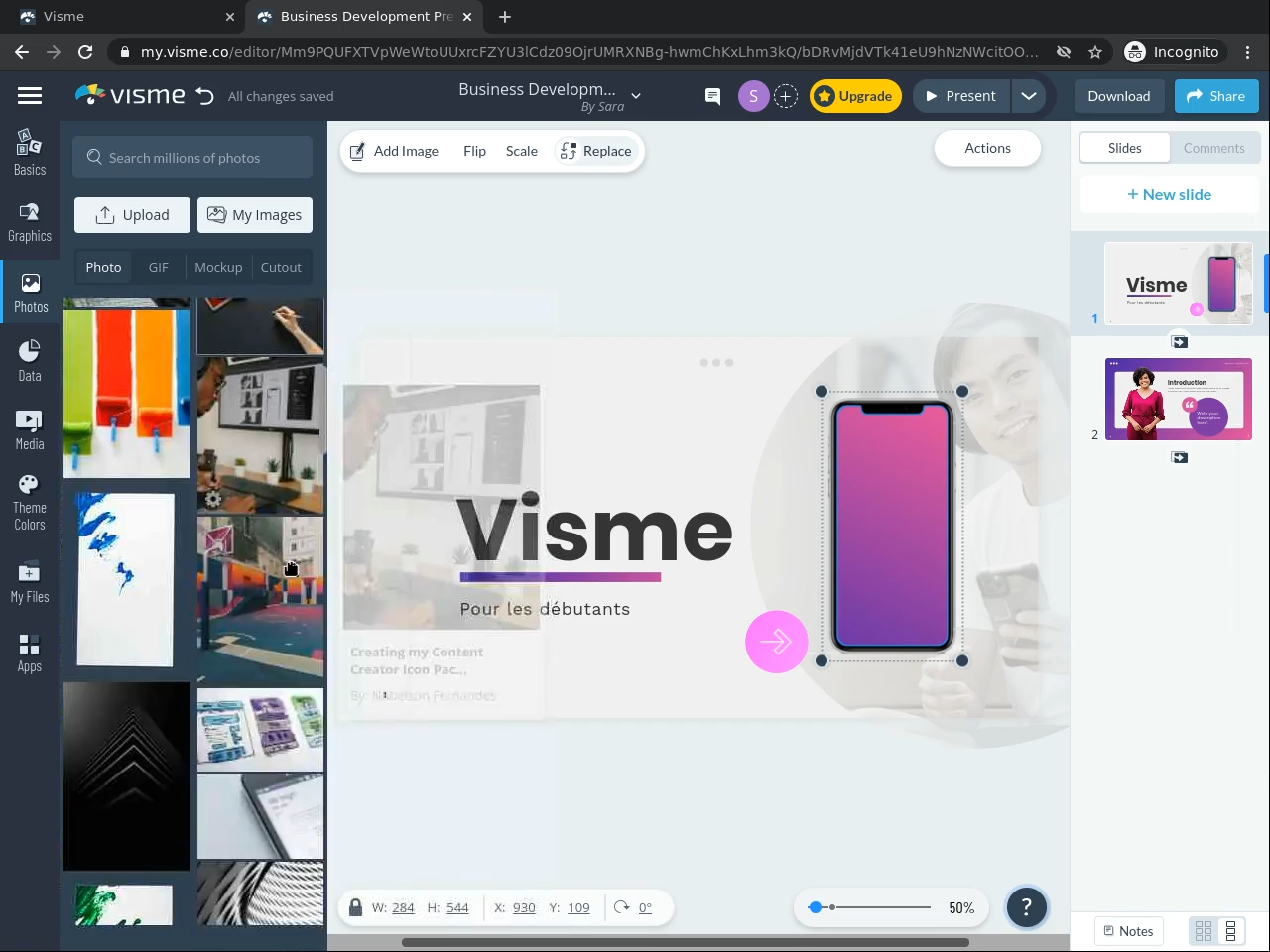
Task: Click the Upload button
Action: pos(132,215)
